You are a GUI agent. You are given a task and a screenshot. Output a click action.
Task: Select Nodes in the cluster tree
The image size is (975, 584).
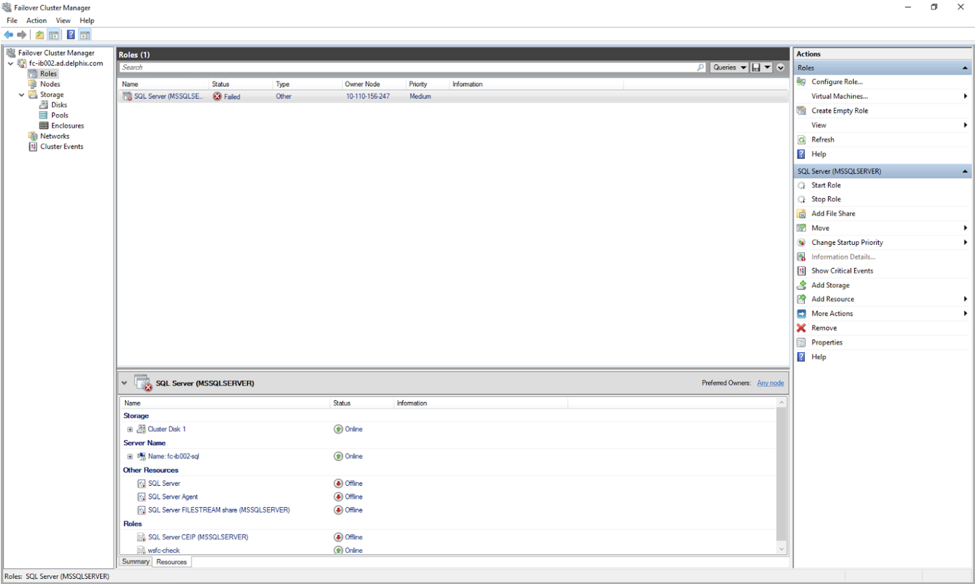point(50,84)
